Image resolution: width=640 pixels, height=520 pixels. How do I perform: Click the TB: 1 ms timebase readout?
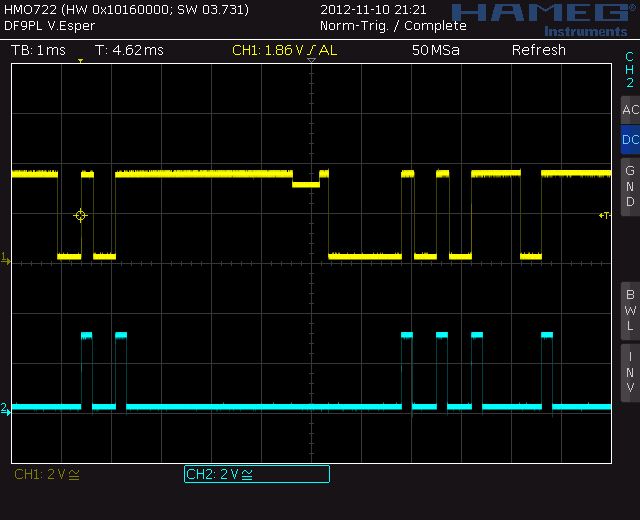tap(38, 50)
